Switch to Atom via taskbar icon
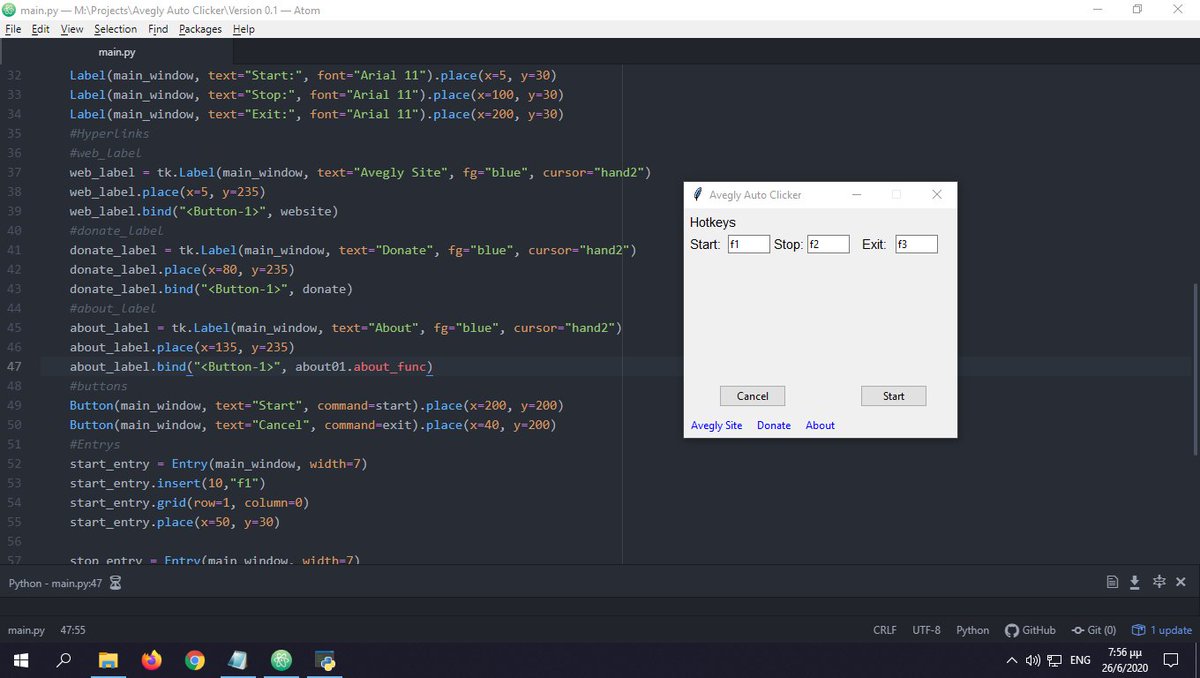 pyautogui.click(x=281, y=660)
